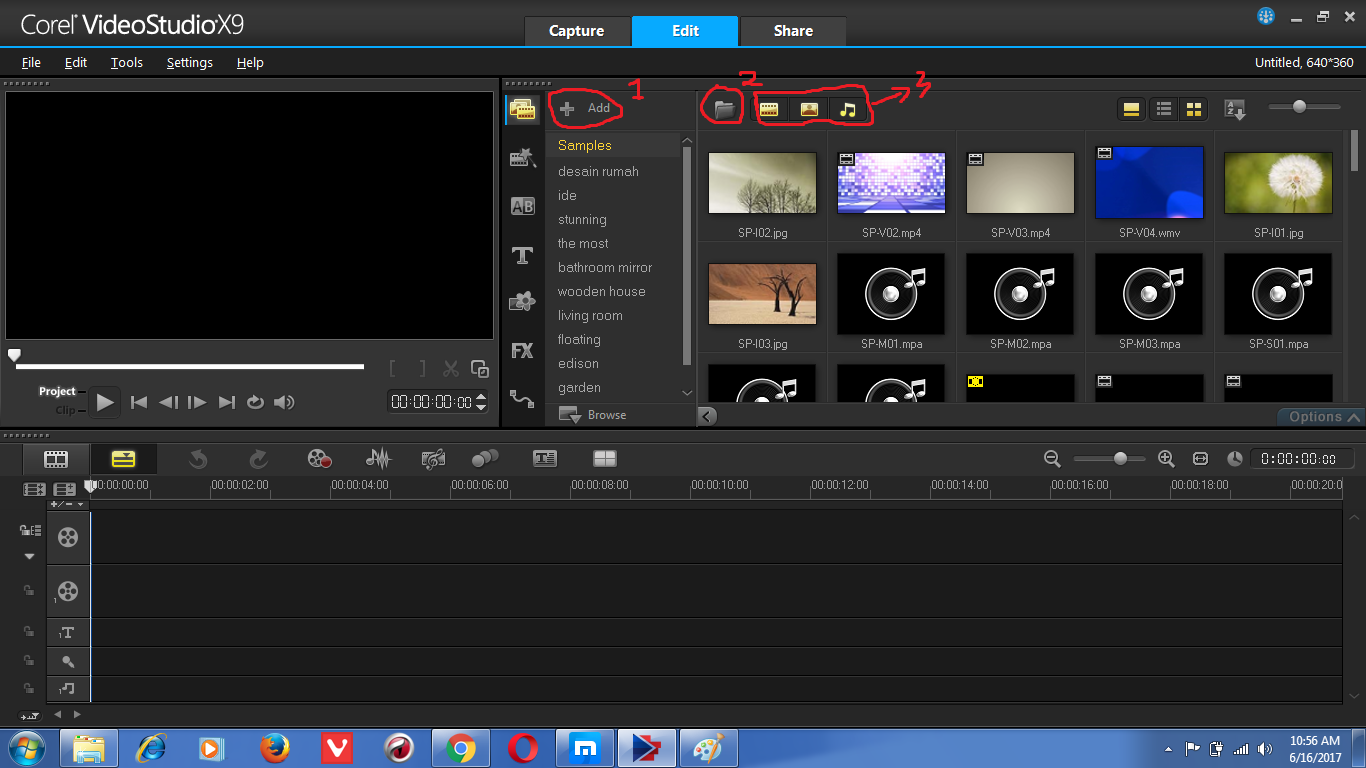Open the Settings menu
The height and width of the screenshot is (768, 1366).
[189, 62]
